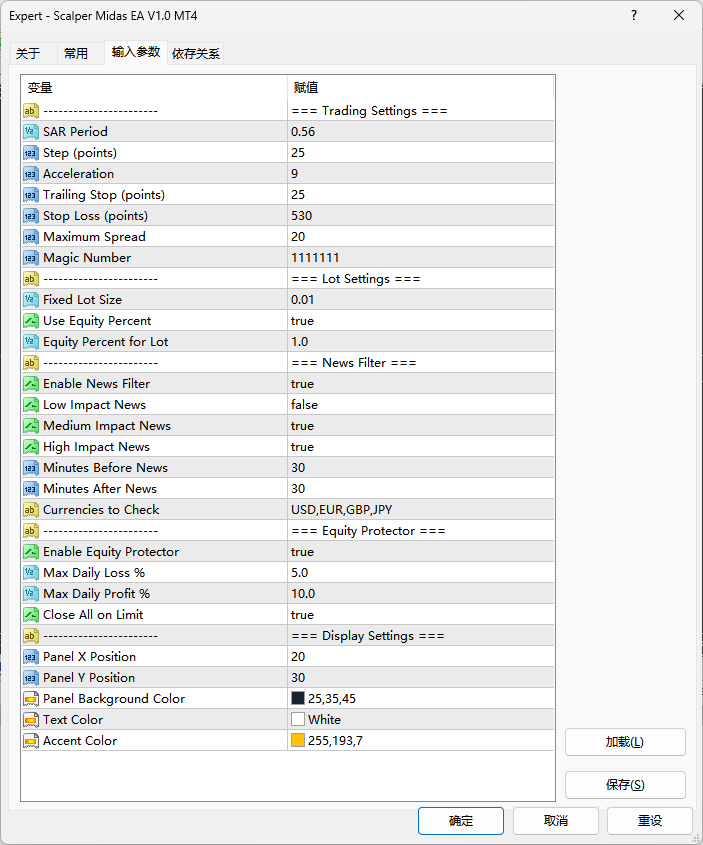Screen dimensions: 703x845
Task: Click the string icon beside Currencies to Check
Action: 30,510
